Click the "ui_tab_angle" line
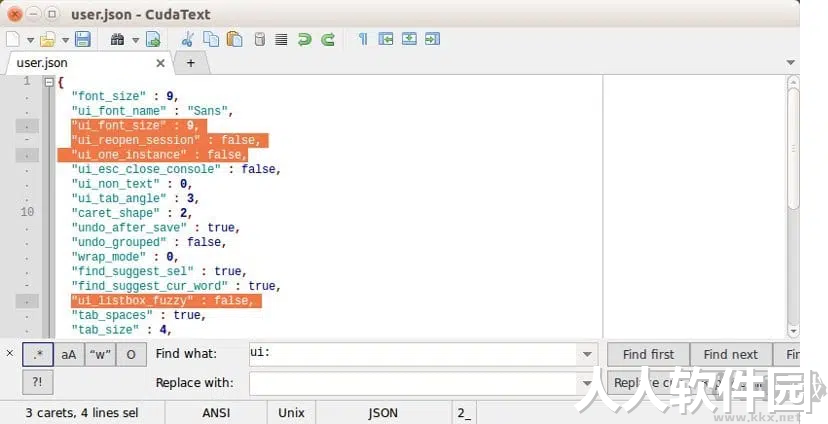Viewport: 828px width, 424px height. [x=135, y=199]
